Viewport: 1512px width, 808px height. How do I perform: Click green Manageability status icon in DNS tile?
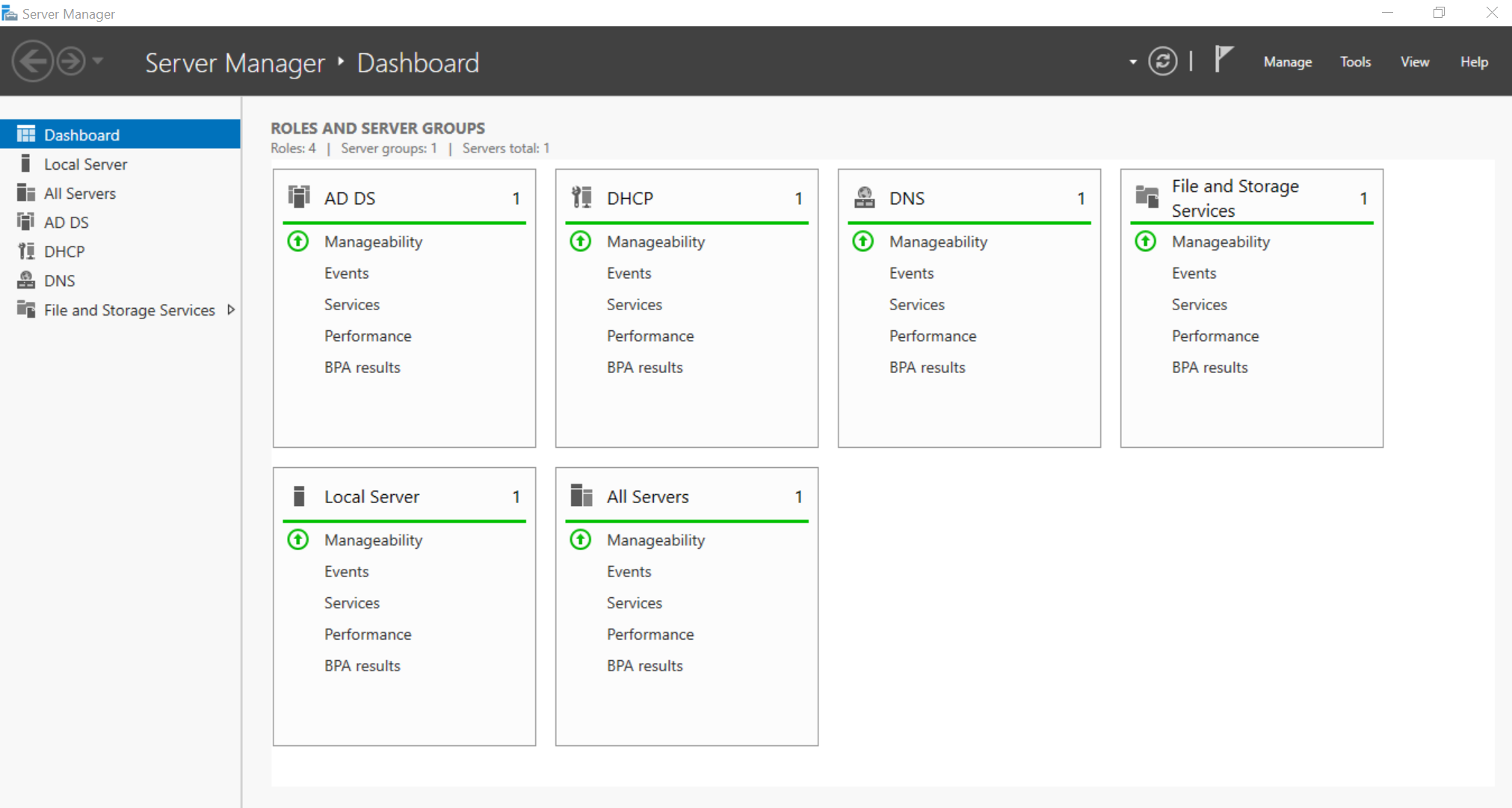coord(863,241)
